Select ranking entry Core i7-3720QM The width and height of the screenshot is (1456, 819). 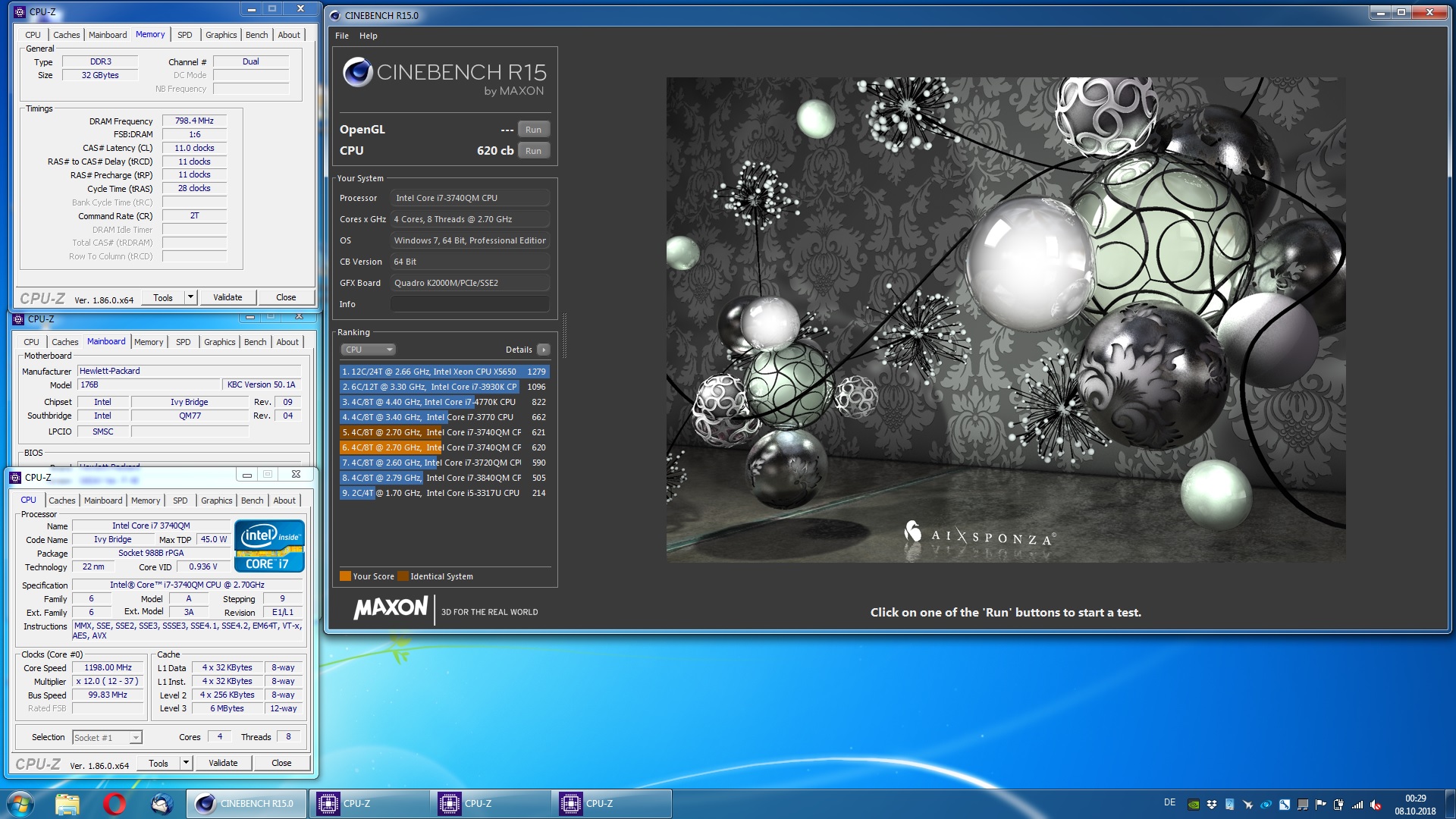coord(444,463)
